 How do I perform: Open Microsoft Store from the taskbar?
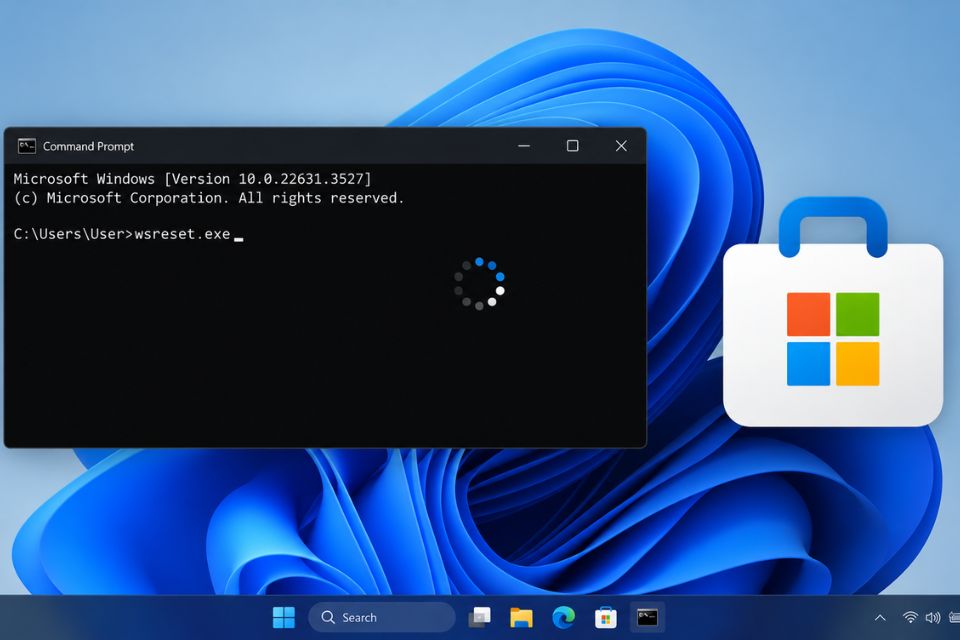(606, 617)
